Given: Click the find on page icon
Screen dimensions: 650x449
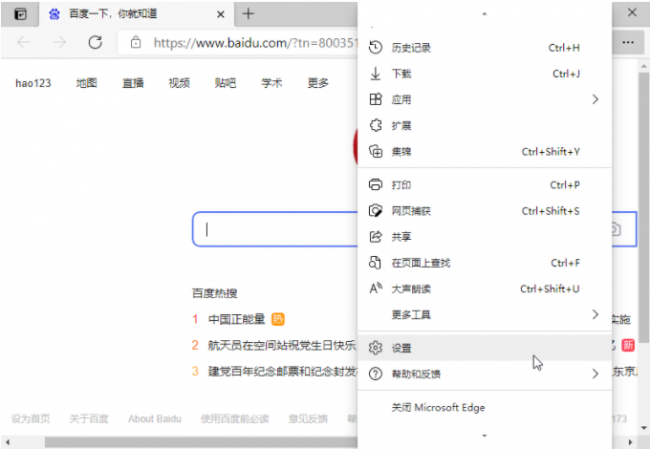Looking at the screenshot, I should pos(375,263).
